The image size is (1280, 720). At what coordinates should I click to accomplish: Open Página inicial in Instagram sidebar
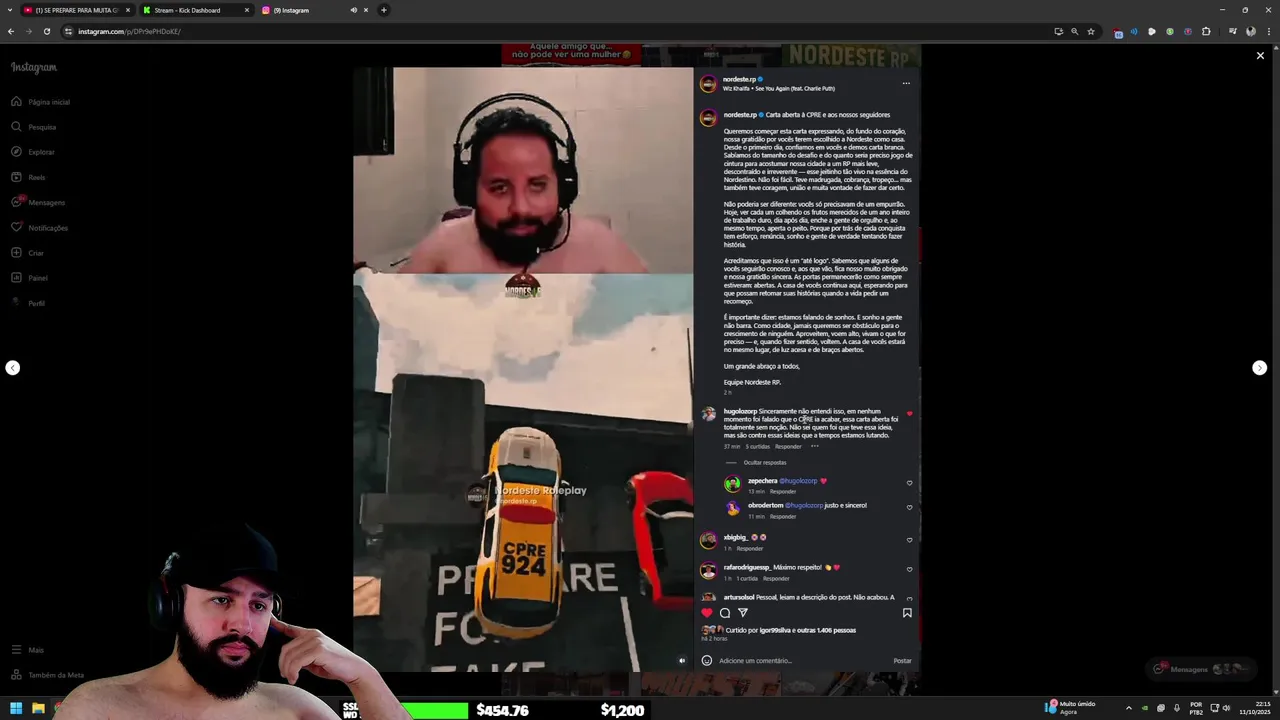coord(40,102)
